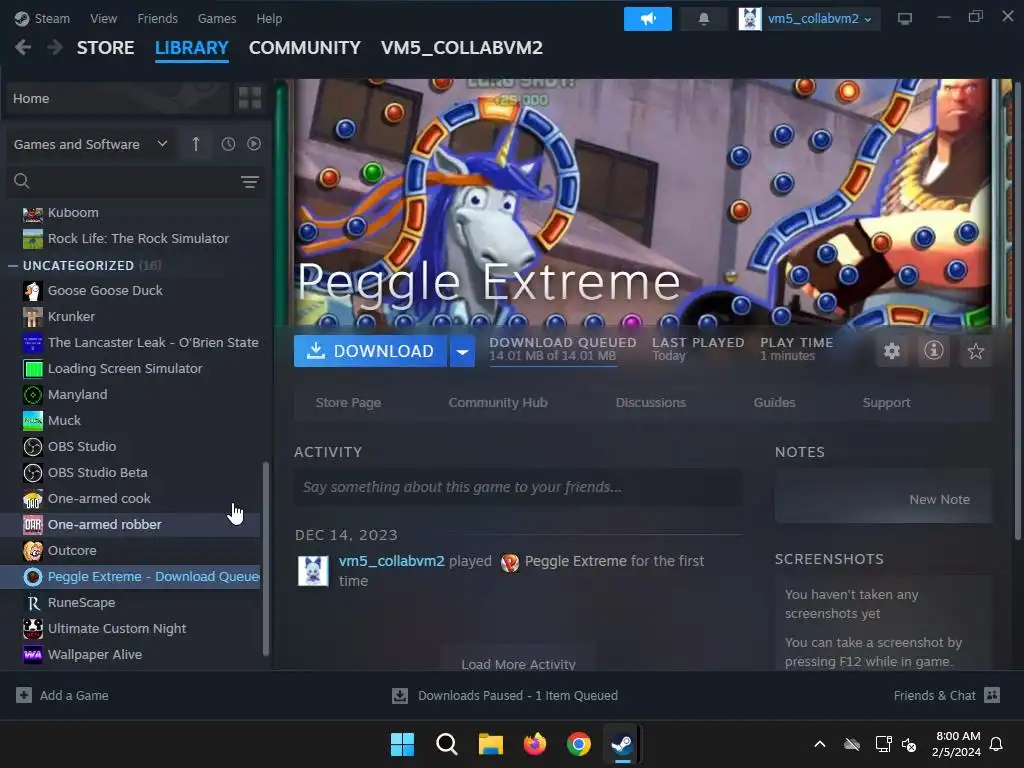Open the advanced filter options icon

tap(249, 182)
